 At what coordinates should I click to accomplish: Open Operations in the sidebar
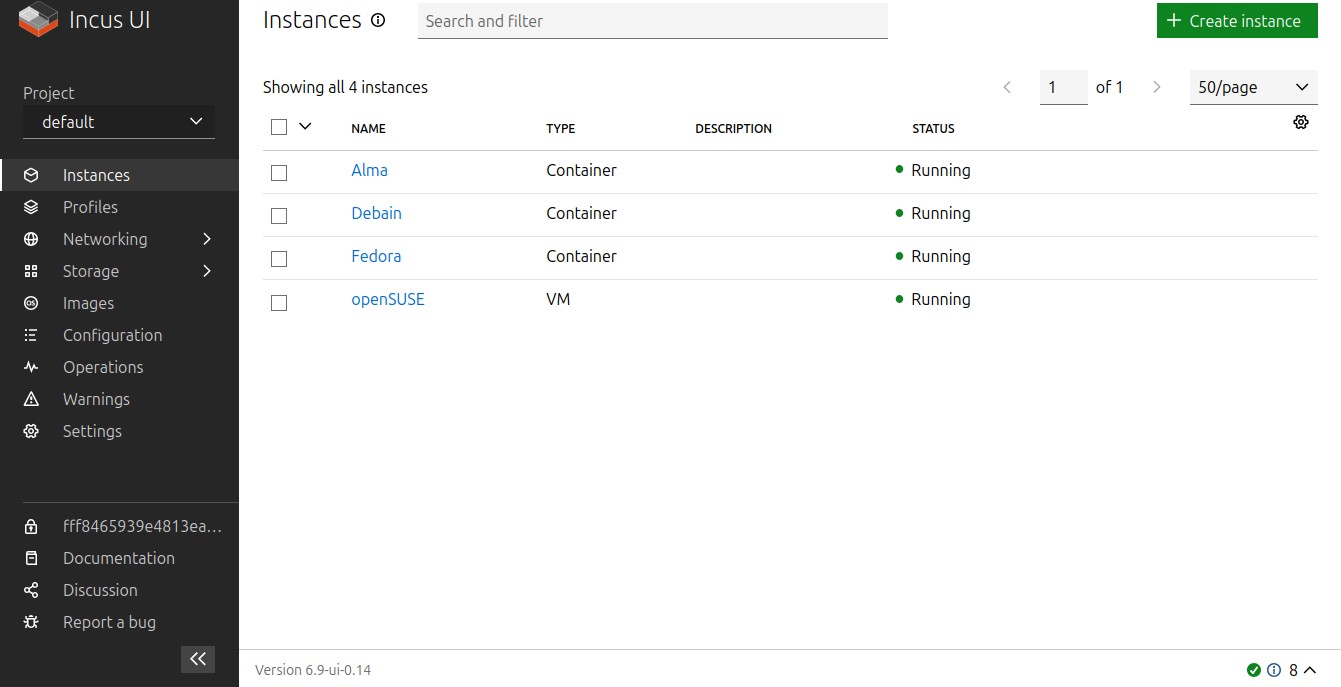point(103,367)
